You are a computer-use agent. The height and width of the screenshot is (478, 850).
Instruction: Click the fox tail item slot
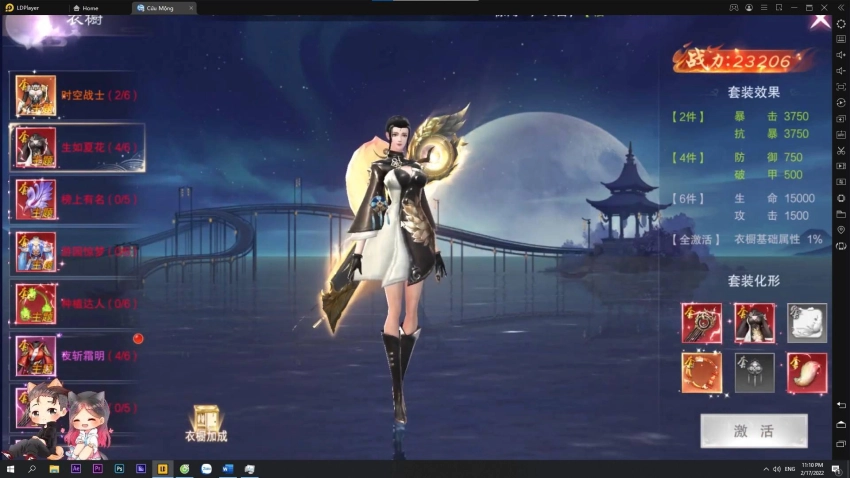pos(806,372)
